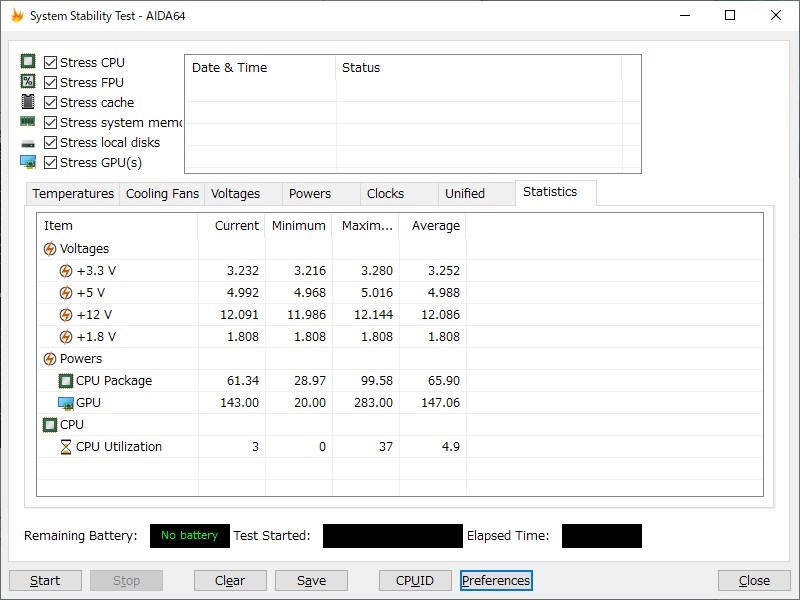Click the CPU chip icon beside Stress CPU
The height and width of the screenshot is (600, 800).
28,62
